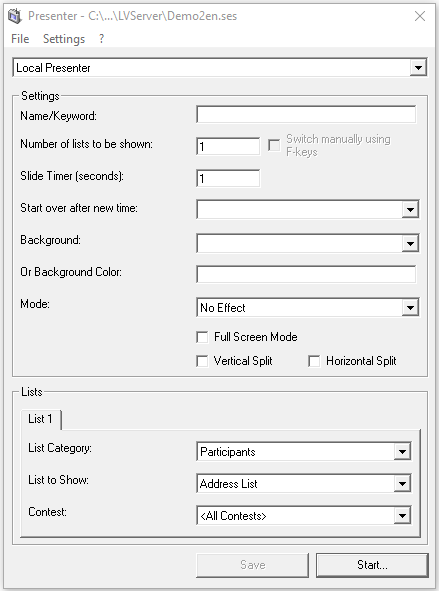Viewport: 439px width, 591px height.
Task: Click the Slide Timer seconds field
Action: [228, 178]
